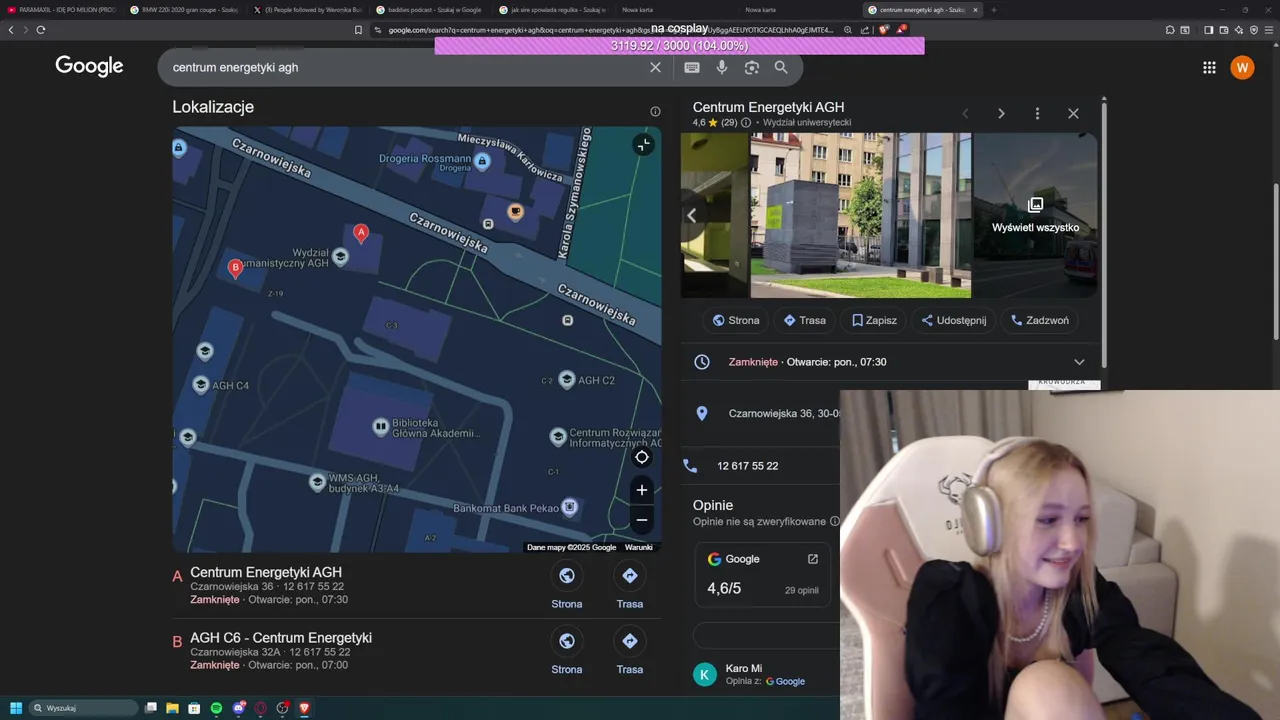Image resolution: width=1280 pixels, height=720 pixels.
Task: Open the external link icon beside Google rating
Action: pyautogui.click(x=813, y=559)
